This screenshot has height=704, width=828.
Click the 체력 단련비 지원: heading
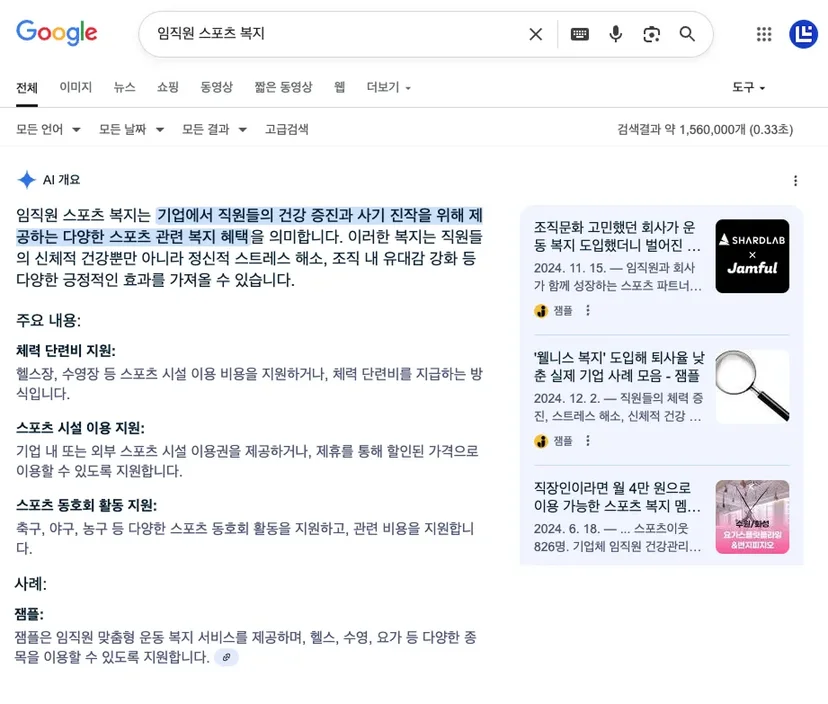tap(65, 351)
